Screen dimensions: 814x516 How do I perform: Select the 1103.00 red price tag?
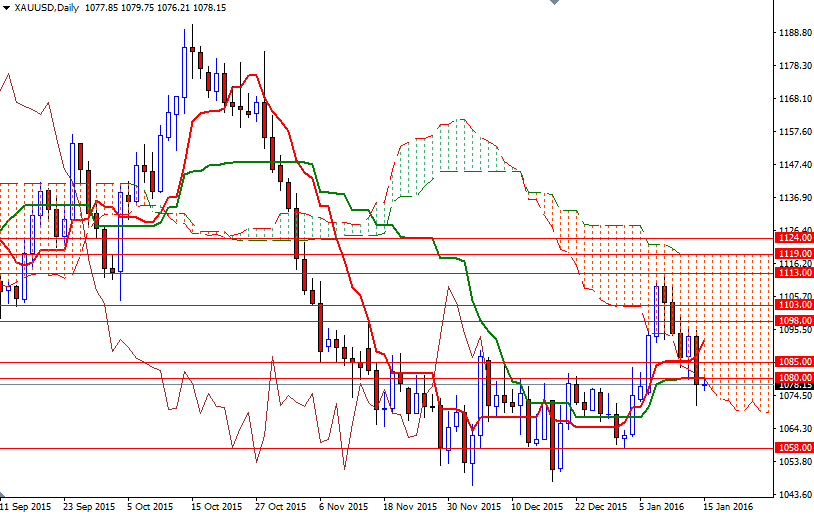[794, 304]
